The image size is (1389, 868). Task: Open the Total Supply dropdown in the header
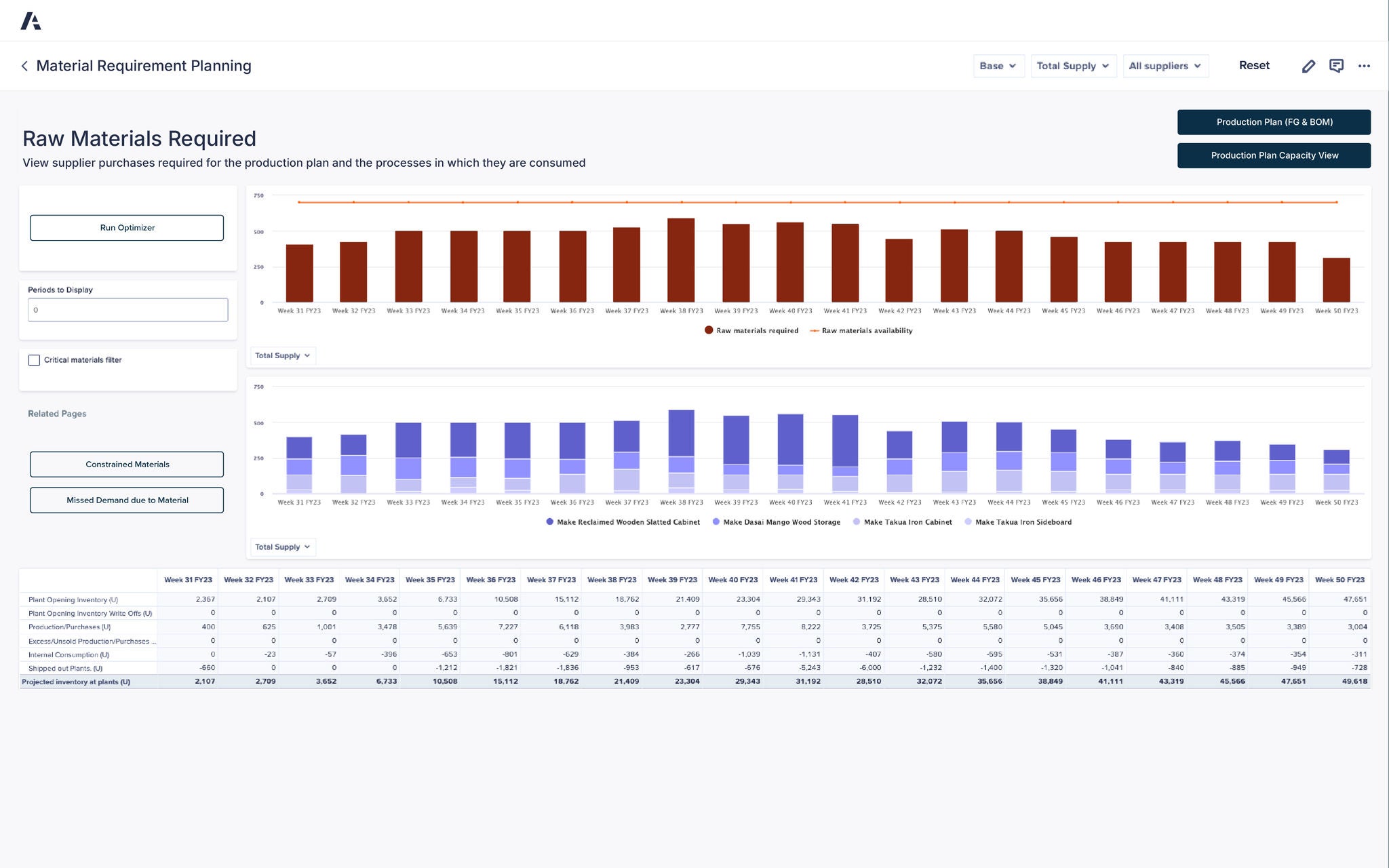[1073, 66]
